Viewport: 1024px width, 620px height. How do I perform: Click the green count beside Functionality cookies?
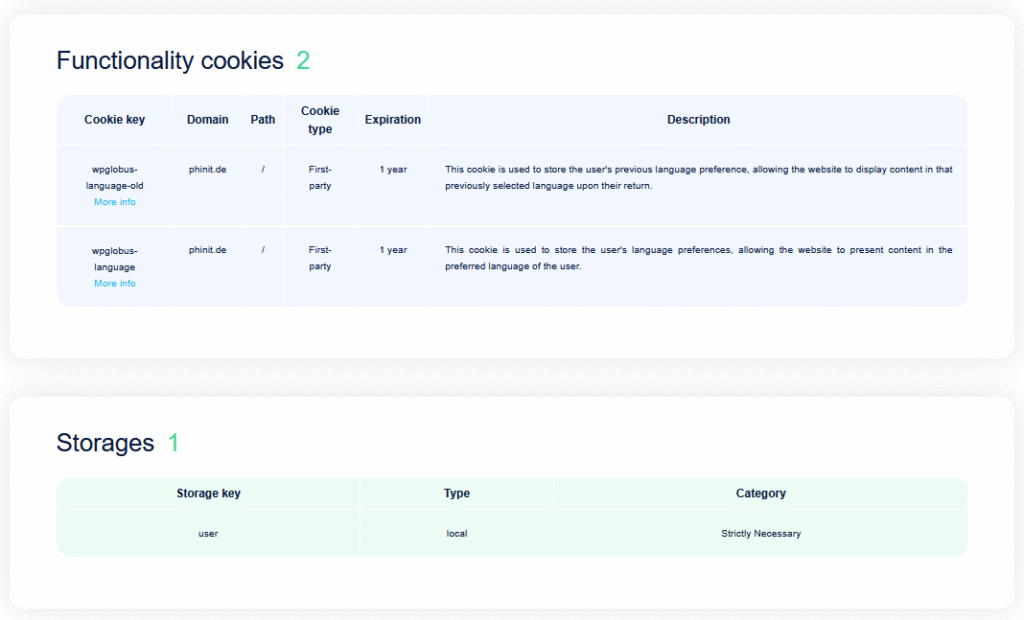[x=303, y=61]
